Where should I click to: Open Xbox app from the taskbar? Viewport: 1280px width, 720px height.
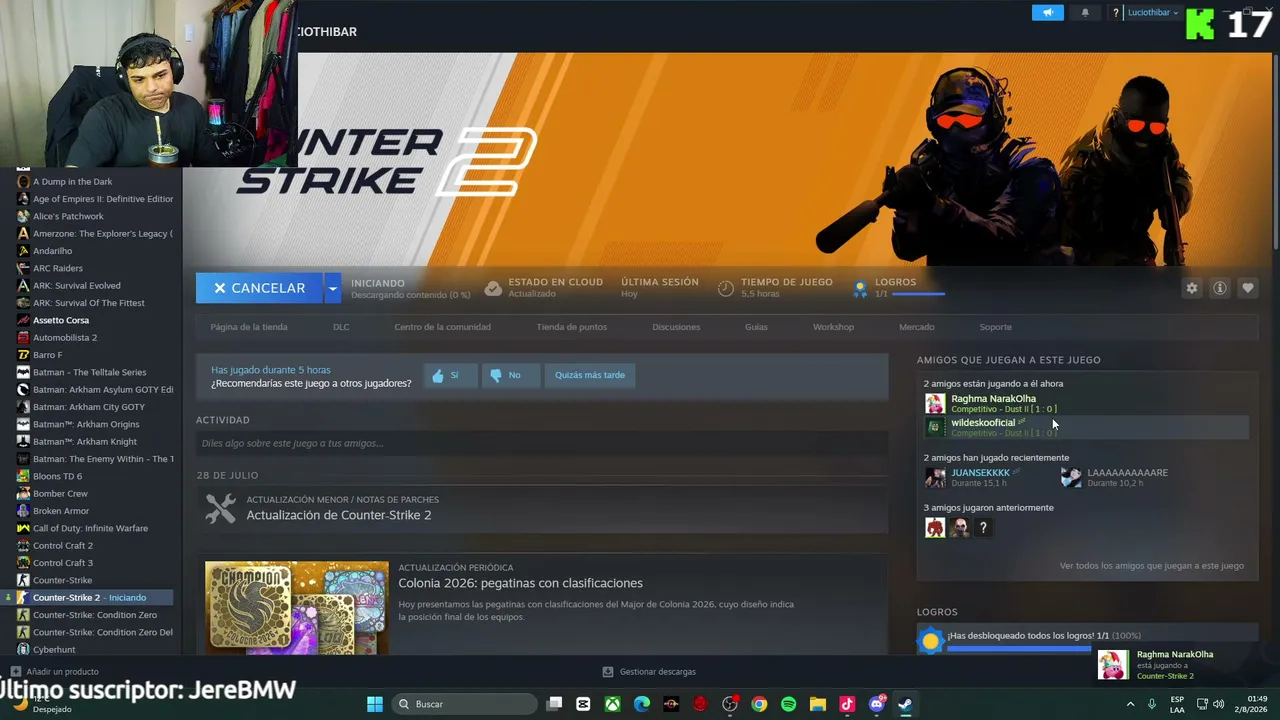612,704
